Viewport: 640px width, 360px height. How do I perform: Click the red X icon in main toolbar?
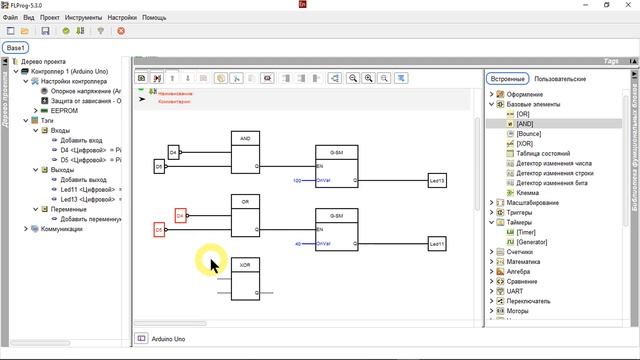[121, 31]
